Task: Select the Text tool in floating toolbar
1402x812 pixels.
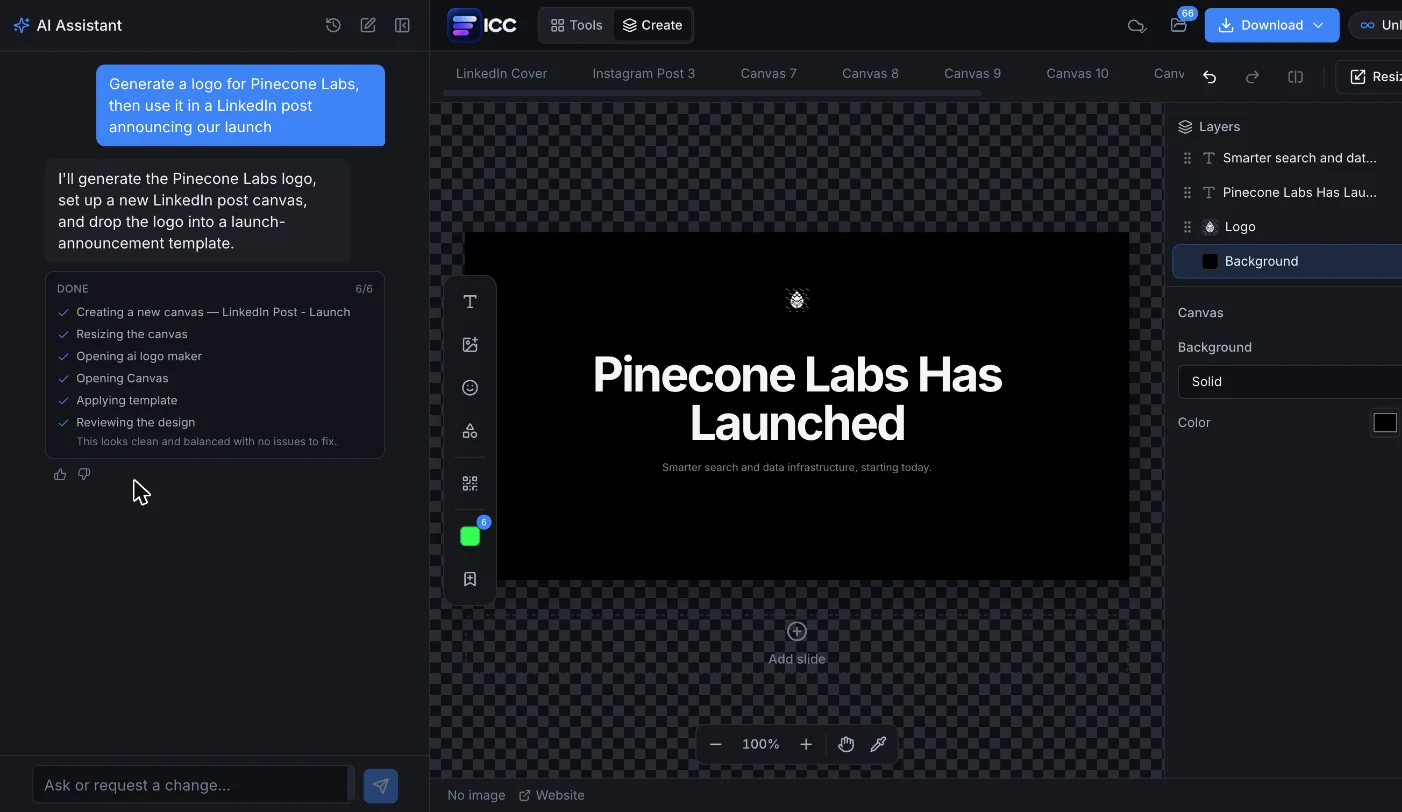Action: click(x=470, y=302)
